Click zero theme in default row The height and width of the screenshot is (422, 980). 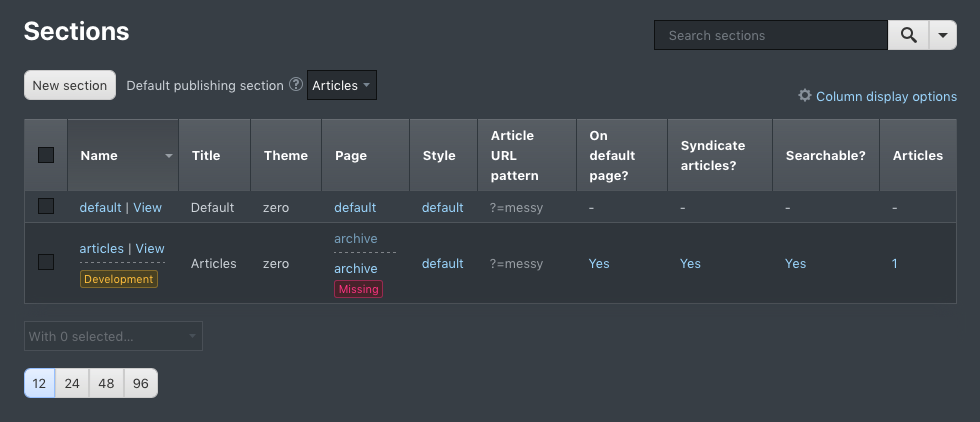[x=276, y=208]
